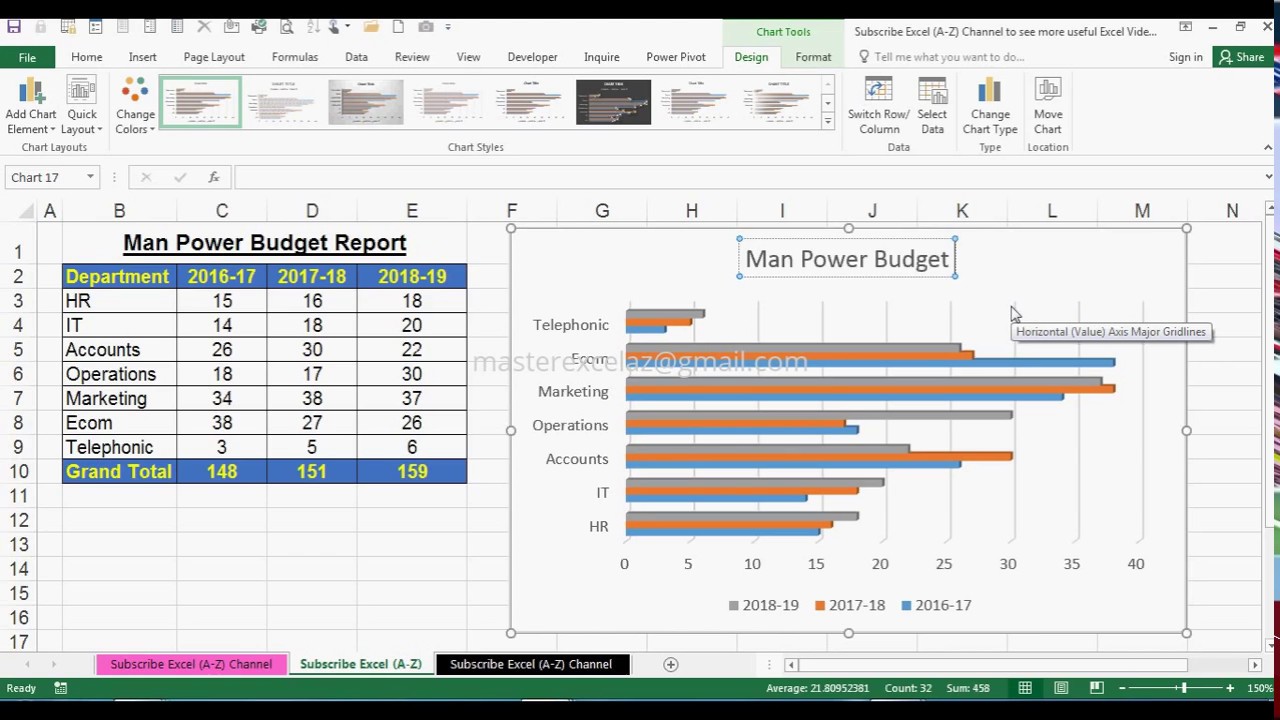Click the insert function fx icon
The image size is (1280, 720).
[213, 177]
